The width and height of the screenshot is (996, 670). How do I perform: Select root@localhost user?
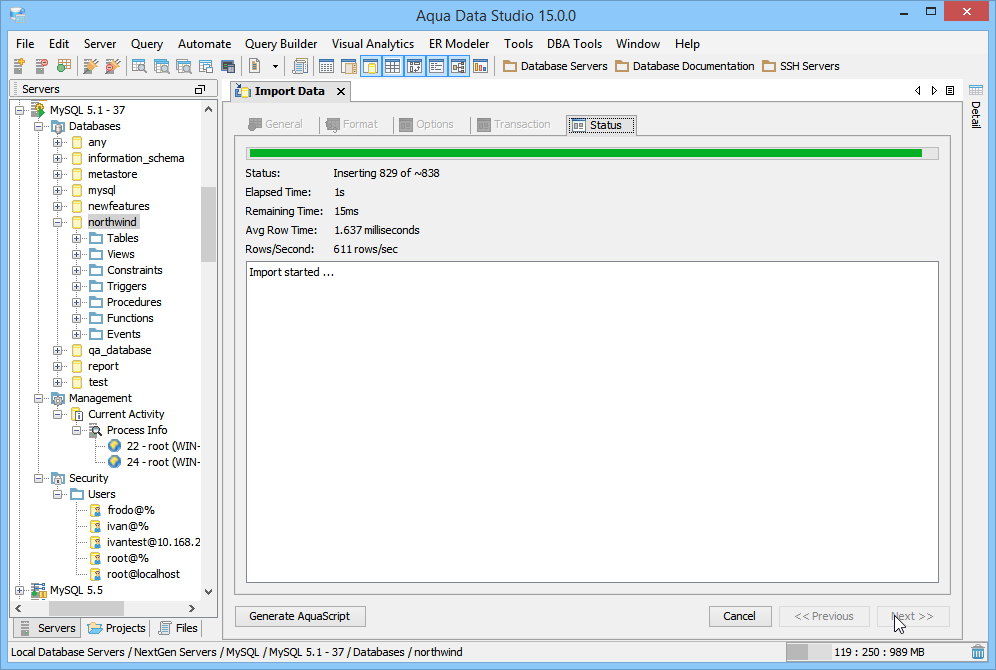143,574
